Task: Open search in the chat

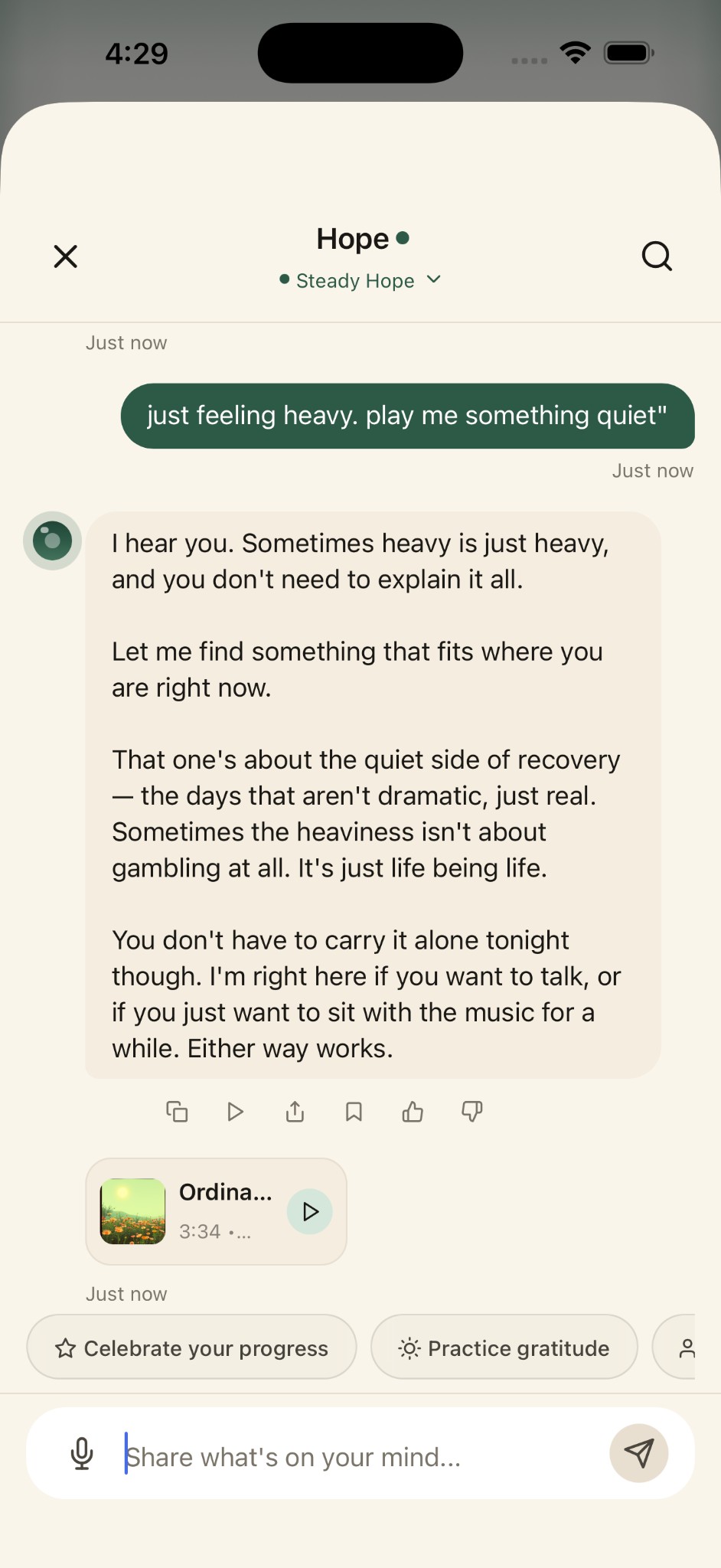Action: [x=656, y=256]
